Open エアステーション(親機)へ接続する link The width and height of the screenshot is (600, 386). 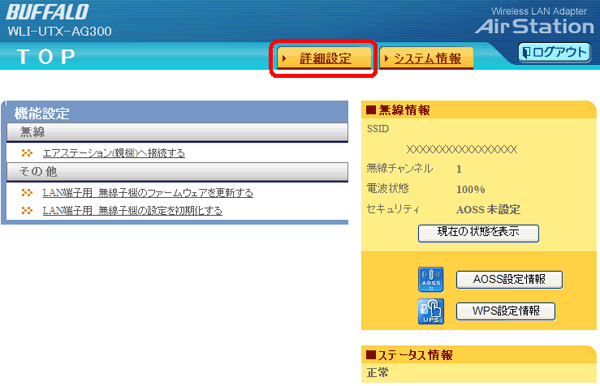pos(114,153)
